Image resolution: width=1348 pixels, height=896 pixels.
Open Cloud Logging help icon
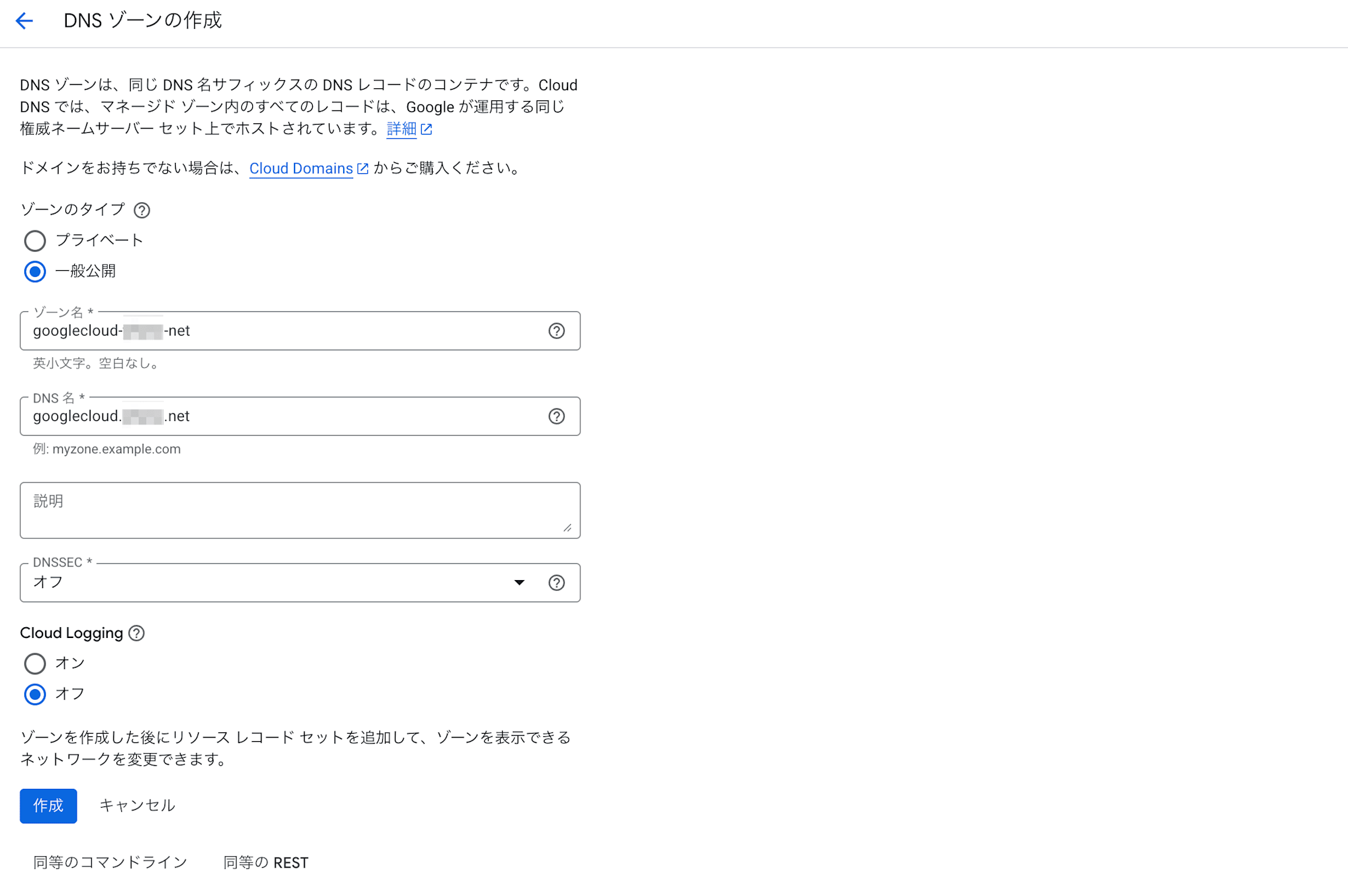pyautogui.click(x=137, y=633)
